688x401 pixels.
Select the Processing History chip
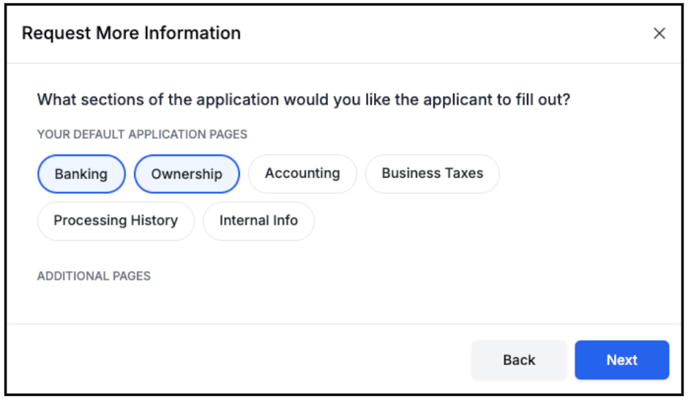116,221
